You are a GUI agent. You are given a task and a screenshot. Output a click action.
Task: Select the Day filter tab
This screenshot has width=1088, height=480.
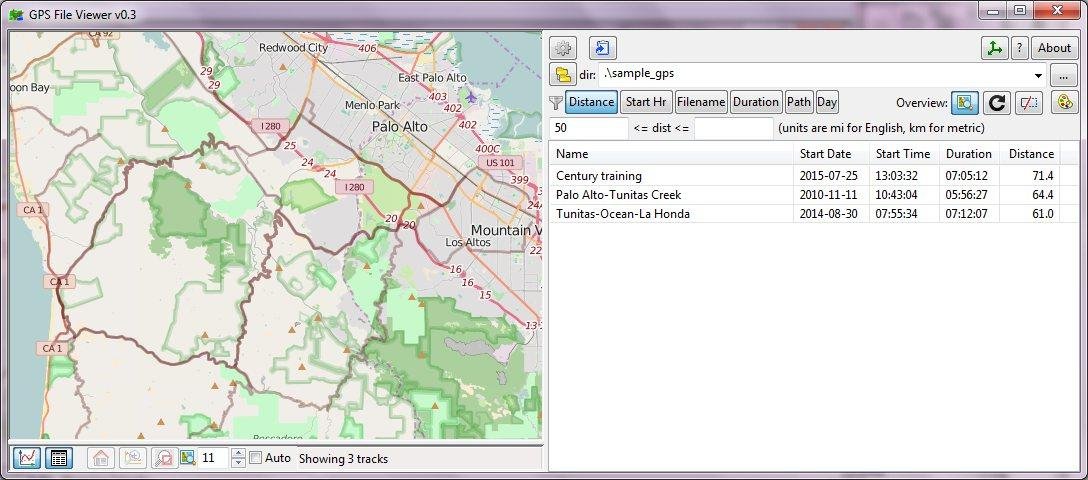(x=827, y=102)
